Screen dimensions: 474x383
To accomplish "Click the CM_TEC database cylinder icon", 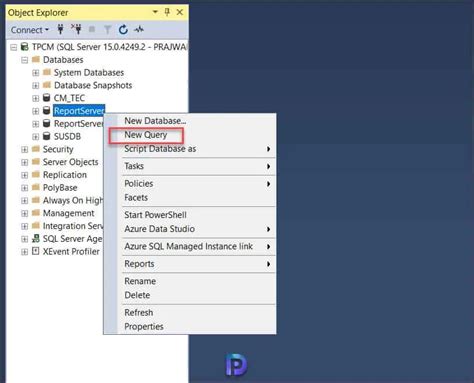I will click(47, 98).
